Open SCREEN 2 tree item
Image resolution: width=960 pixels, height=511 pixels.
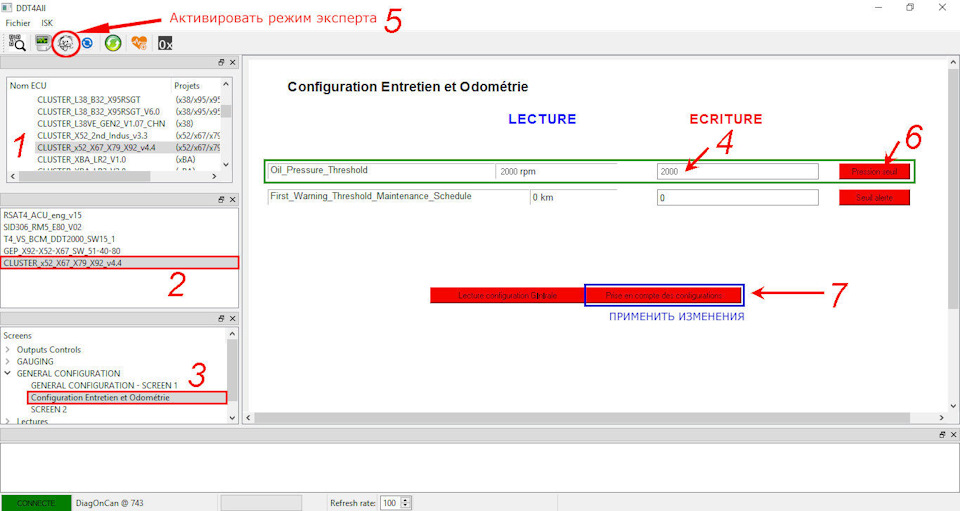point(49,409)
